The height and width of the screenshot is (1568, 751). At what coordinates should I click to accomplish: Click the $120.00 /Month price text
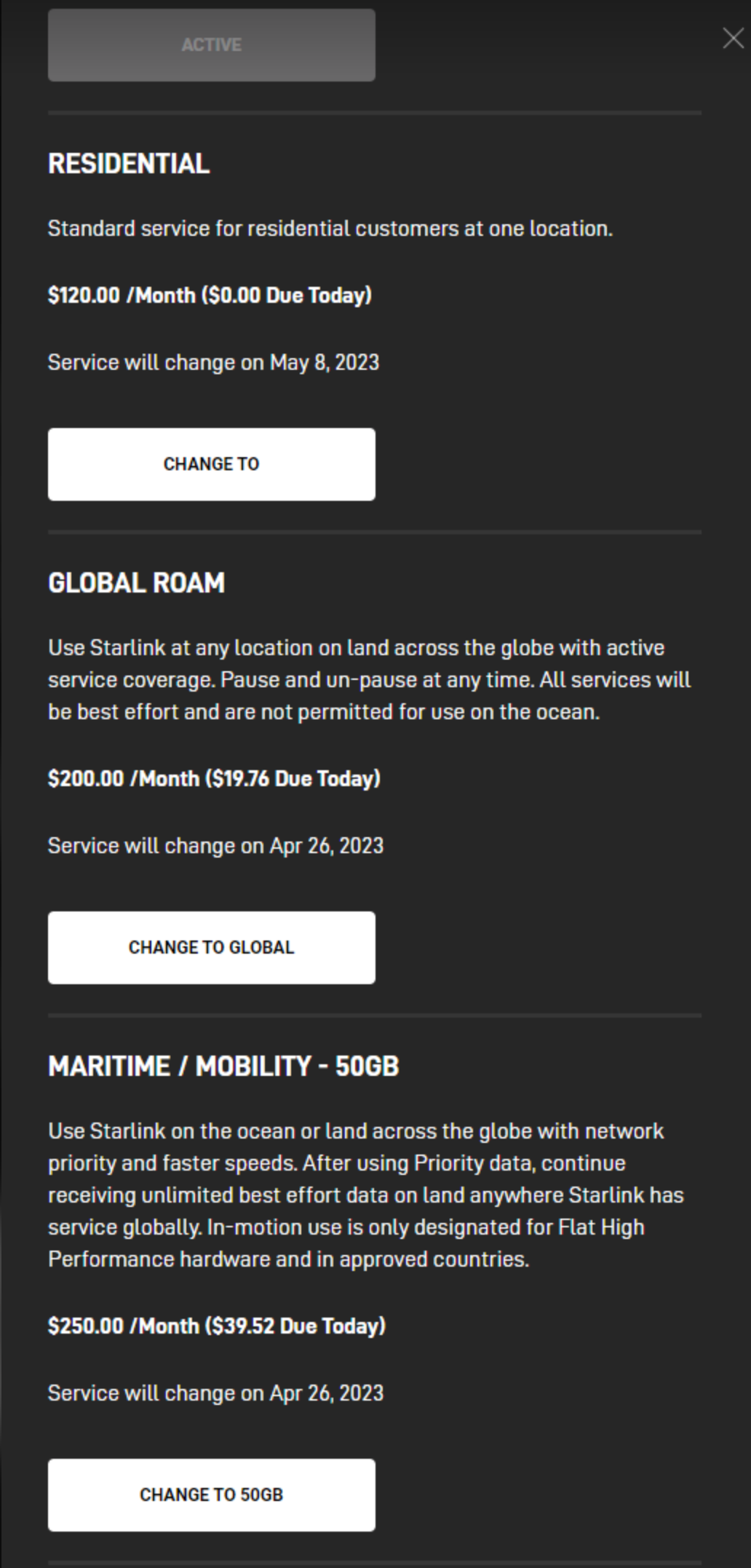click(121, 296)
